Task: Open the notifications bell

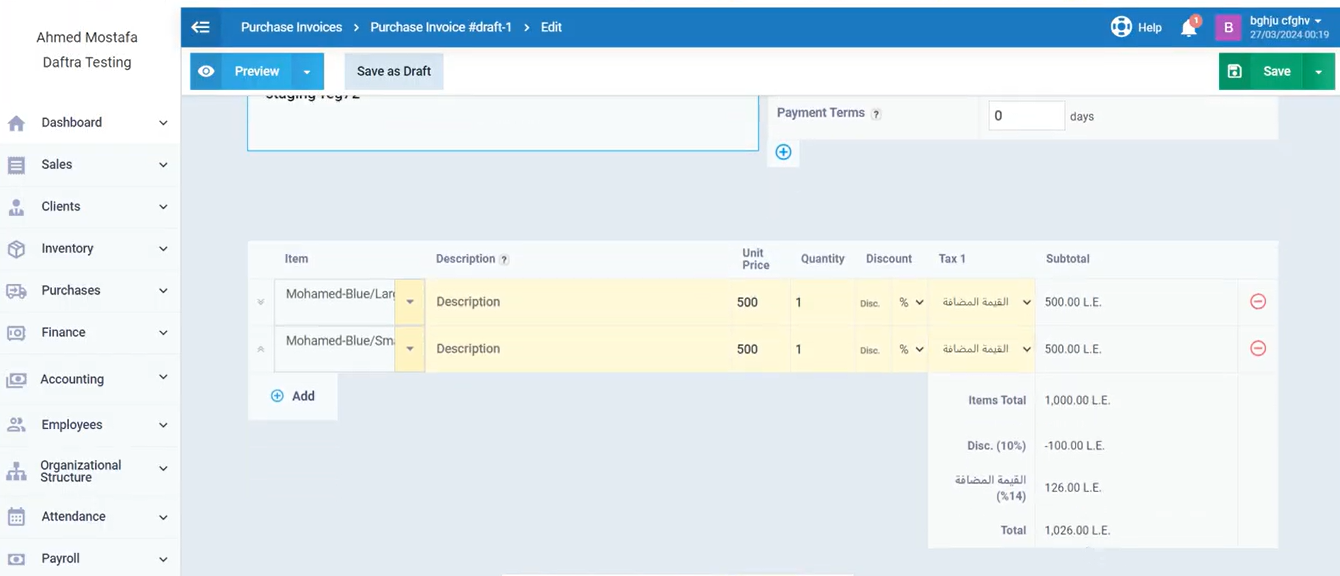Action: (x=1189, y=28)
